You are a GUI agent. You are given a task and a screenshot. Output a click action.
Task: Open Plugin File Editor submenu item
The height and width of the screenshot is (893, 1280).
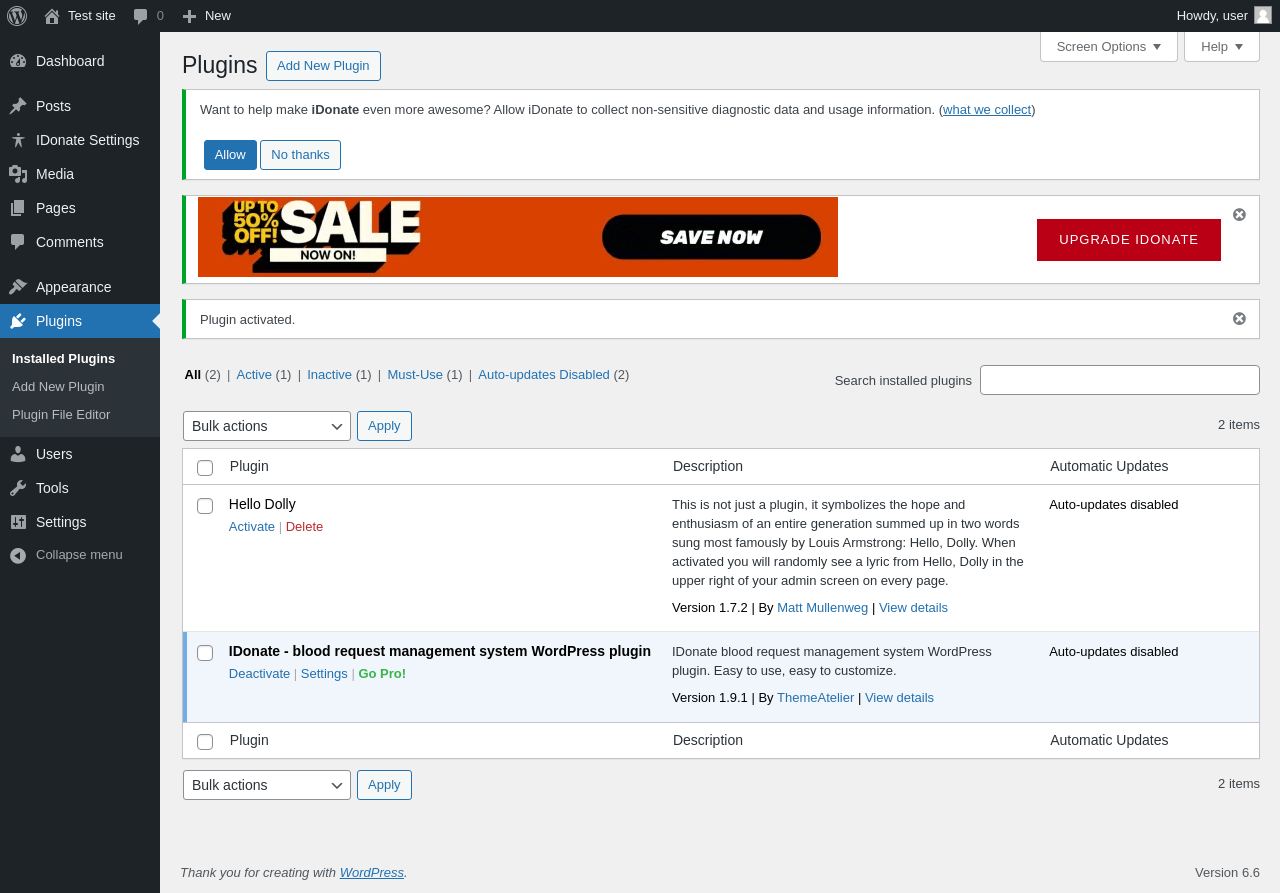pos(61,414)
